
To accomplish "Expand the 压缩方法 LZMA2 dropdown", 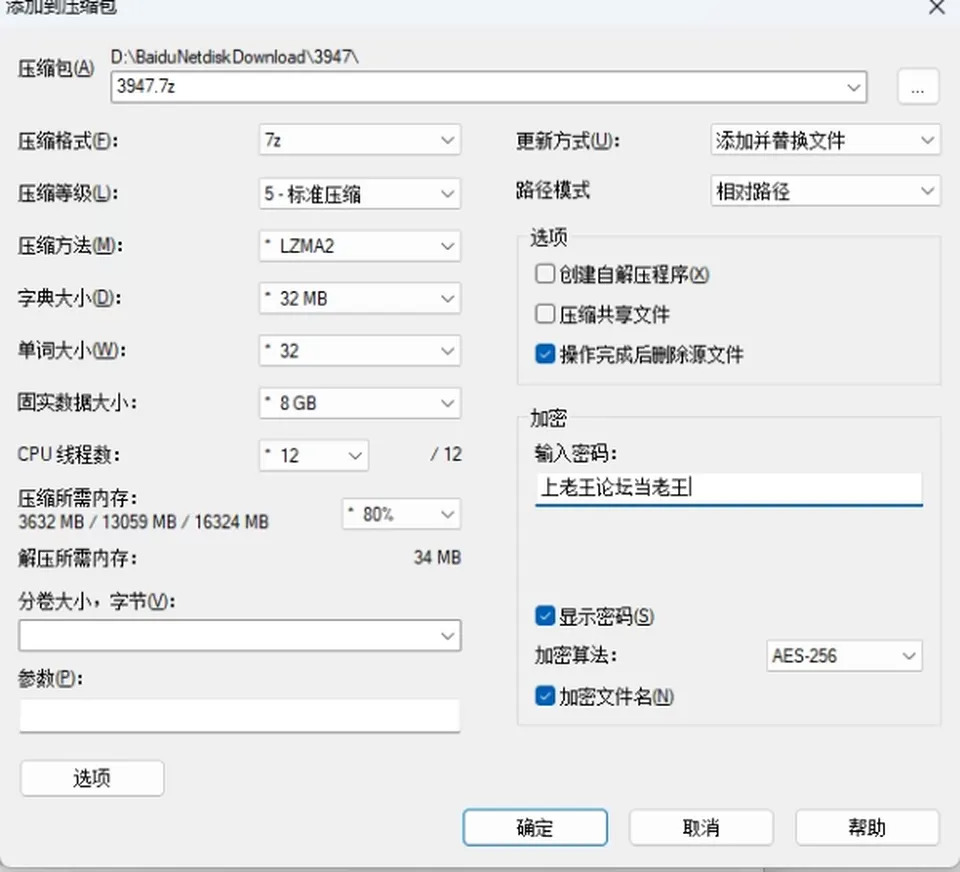I will [x=360, y=246].
